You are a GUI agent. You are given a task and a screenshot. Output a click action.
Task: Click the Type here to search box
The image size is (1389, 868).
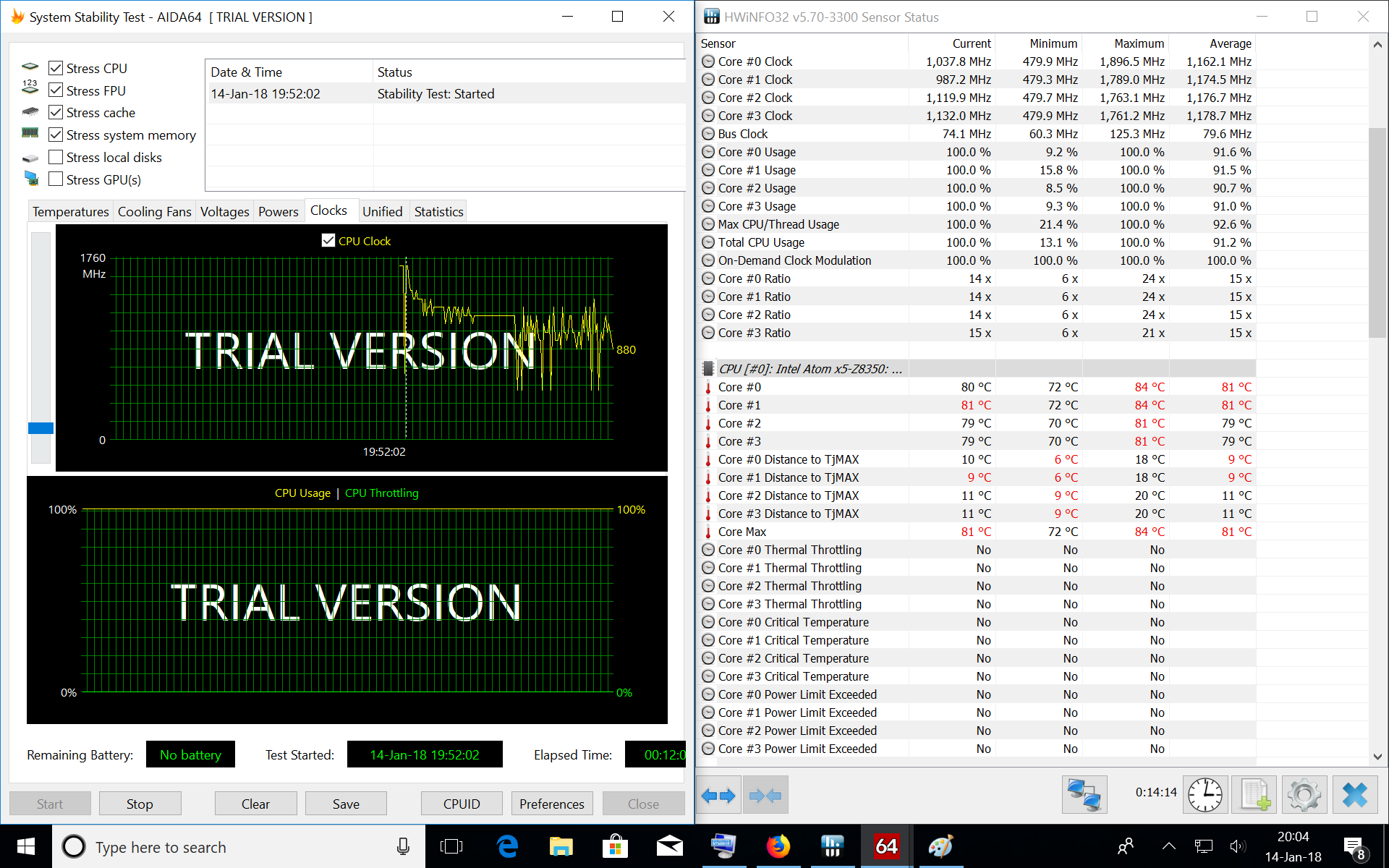pyautogui.click(x=239, y=846)
